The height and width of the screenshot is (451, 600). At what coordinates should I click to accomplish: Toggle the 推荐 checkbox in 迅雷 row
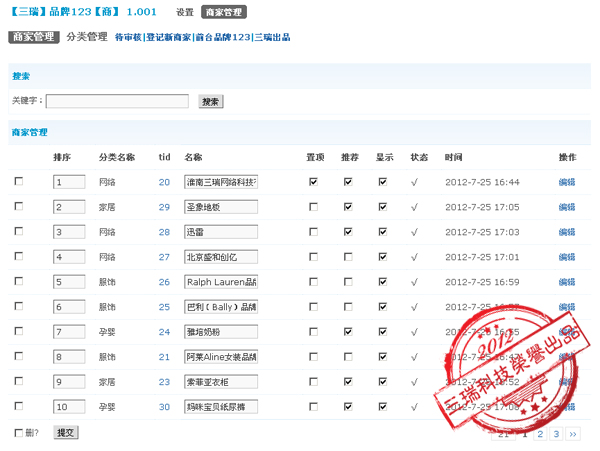coord(348,232)
